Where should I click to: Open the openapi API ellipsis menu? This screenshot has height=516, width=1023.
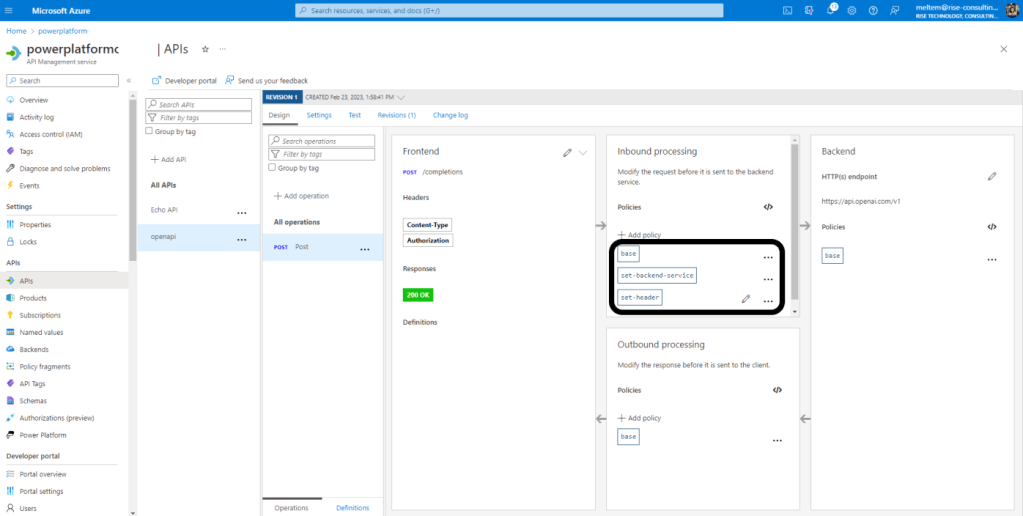pos(241,240)
